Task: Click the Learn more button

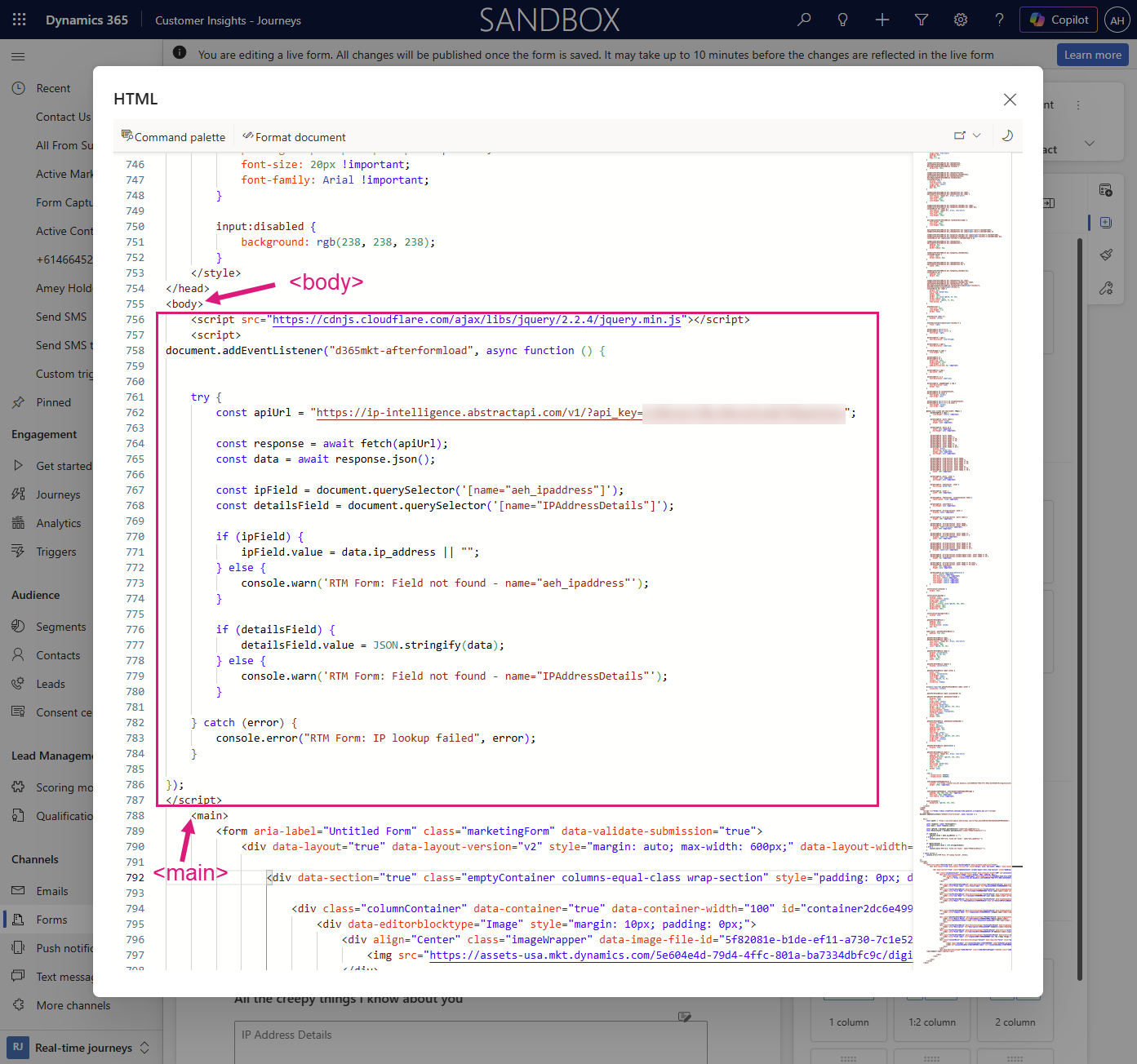Action: coord(1092,55)
